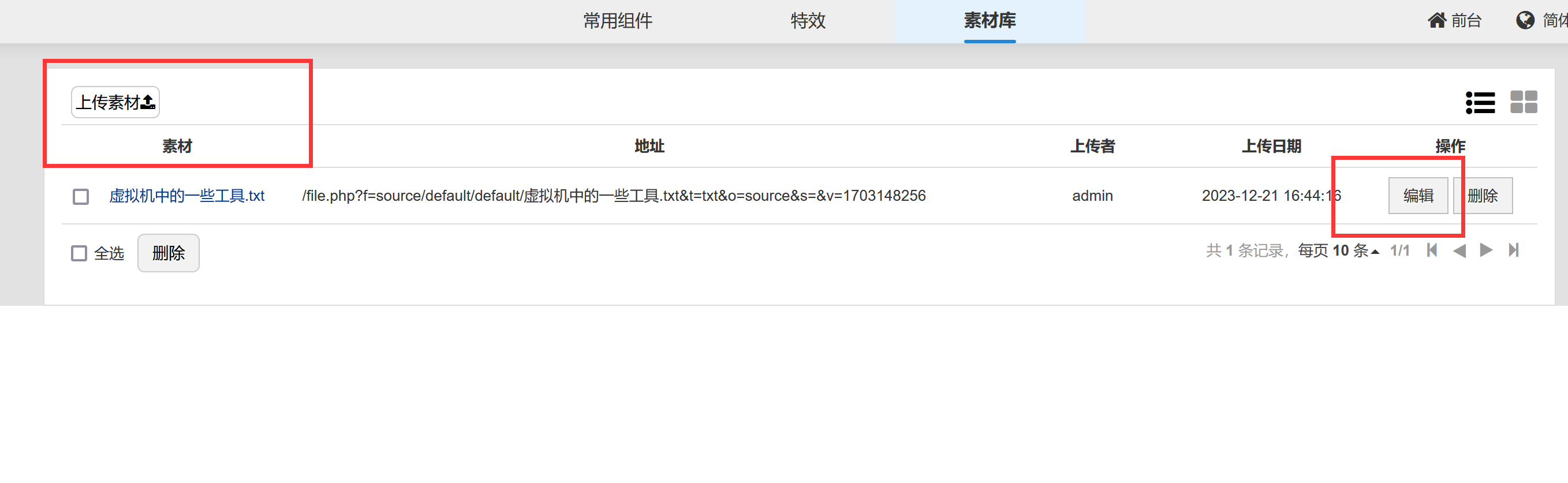
Task: Check the box for 虚拟机中的一些工具.txt
Action: [x=81, y=196]
